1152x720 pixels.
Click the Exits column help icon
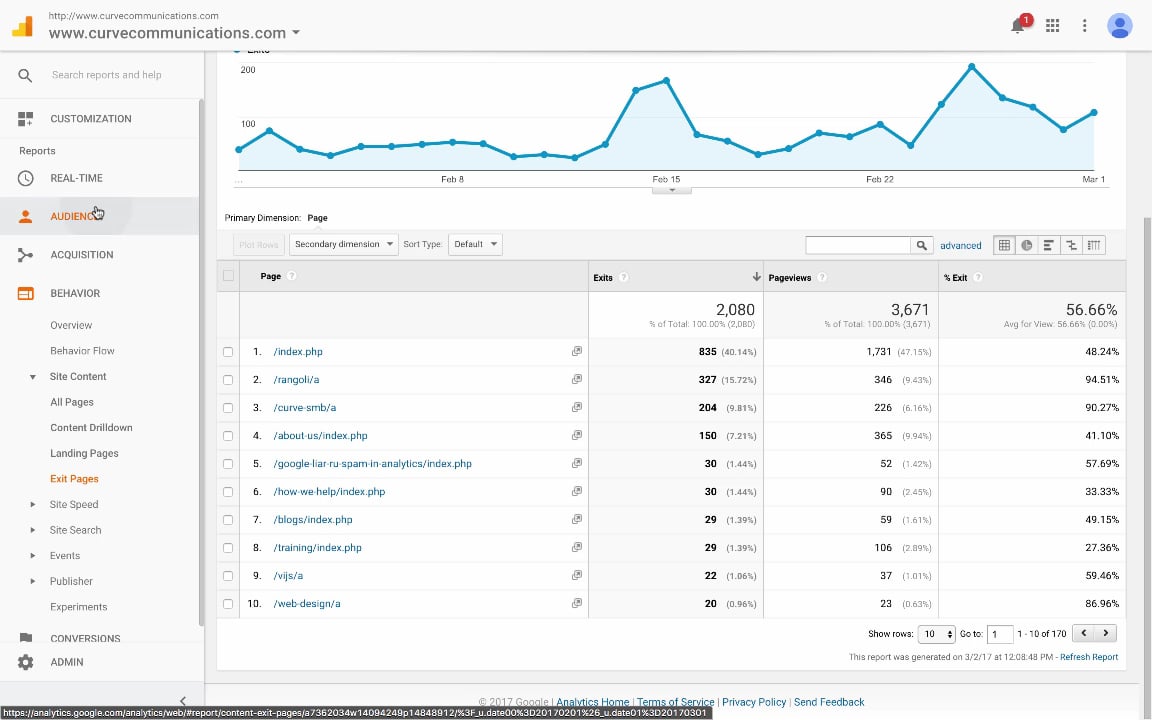pyautogui.click(x=624, y=277)
